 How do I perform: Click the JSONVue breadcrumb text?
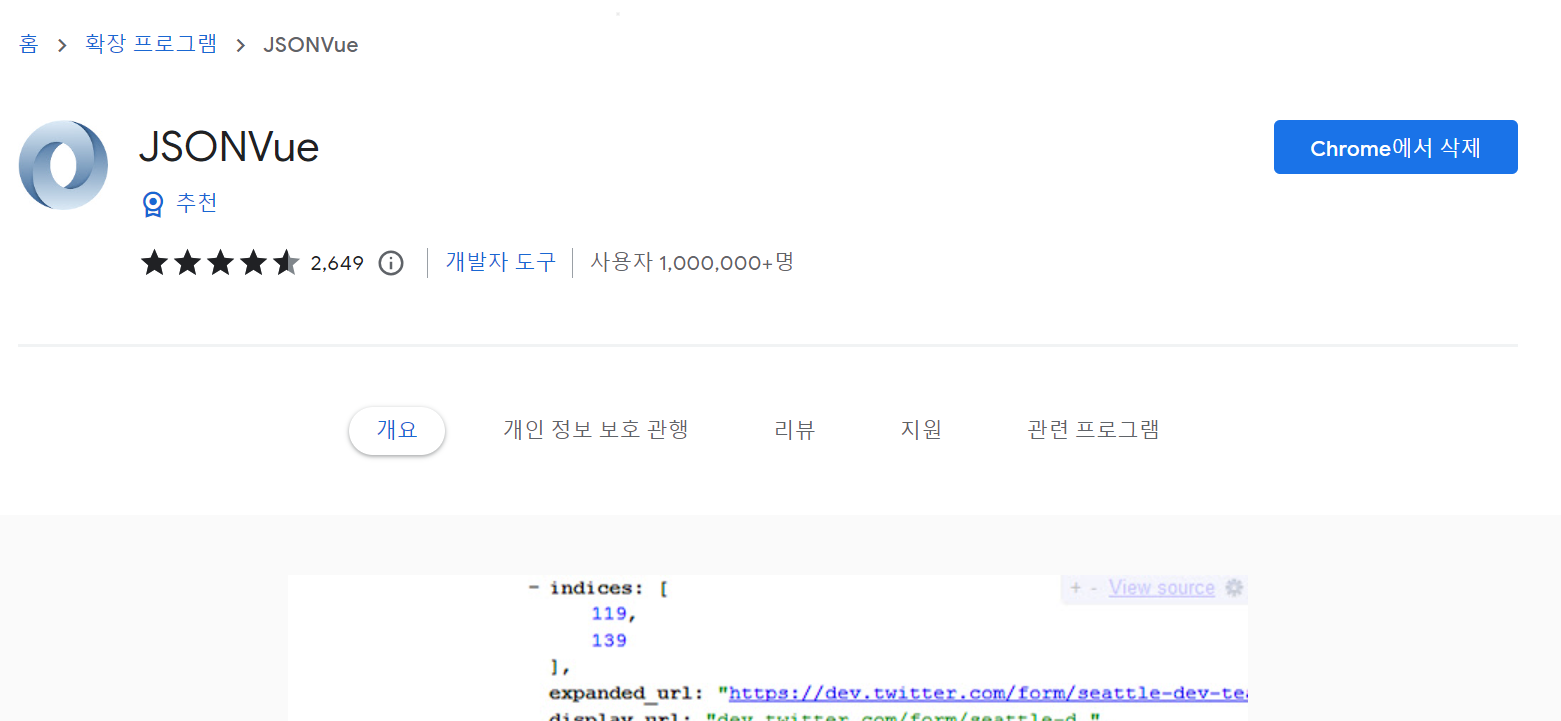pyautogui.click(x=310, y=45)
